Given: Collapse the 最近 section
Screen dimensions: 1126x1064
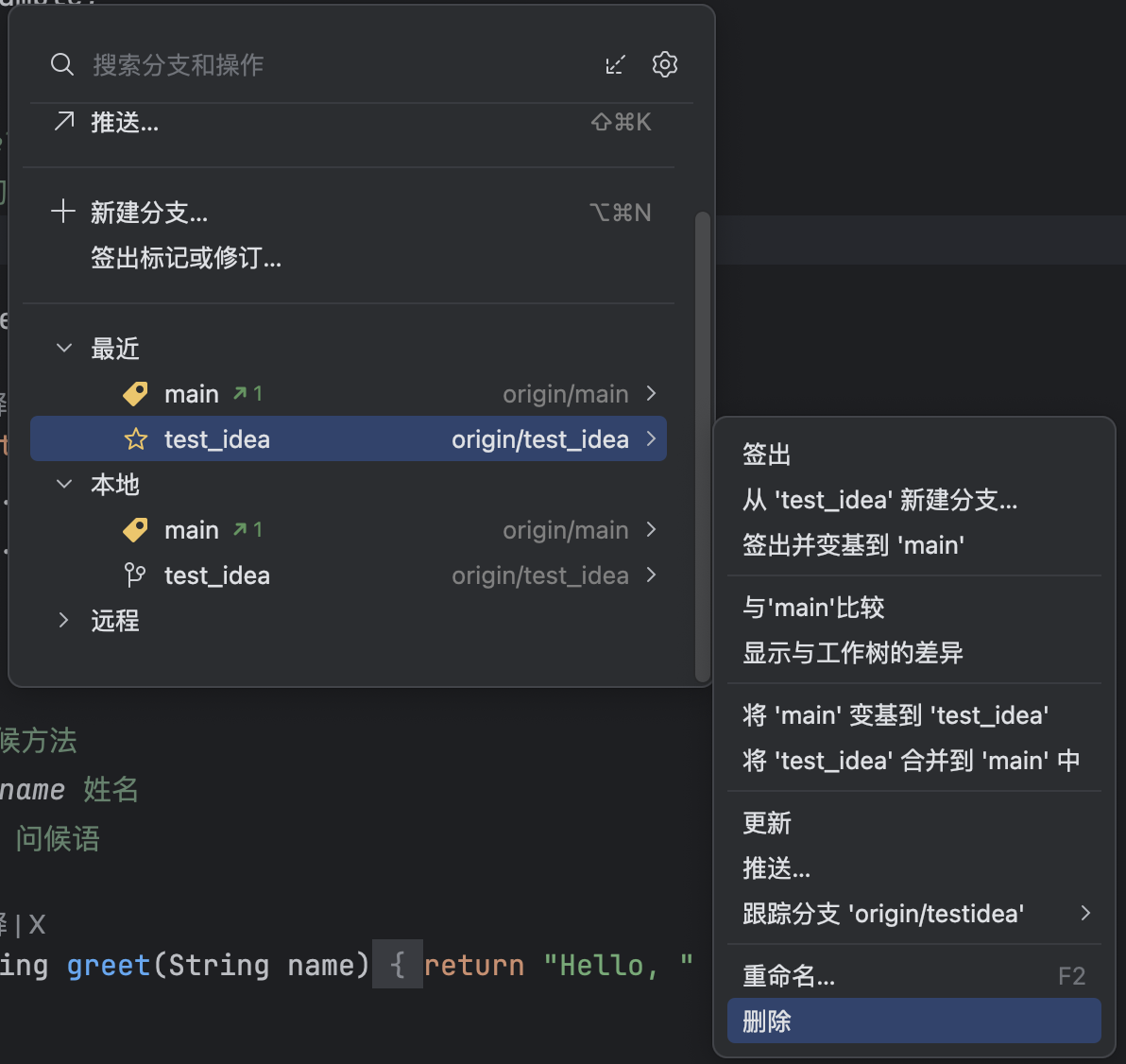Looking at the screenshot, I should (63, 348).
